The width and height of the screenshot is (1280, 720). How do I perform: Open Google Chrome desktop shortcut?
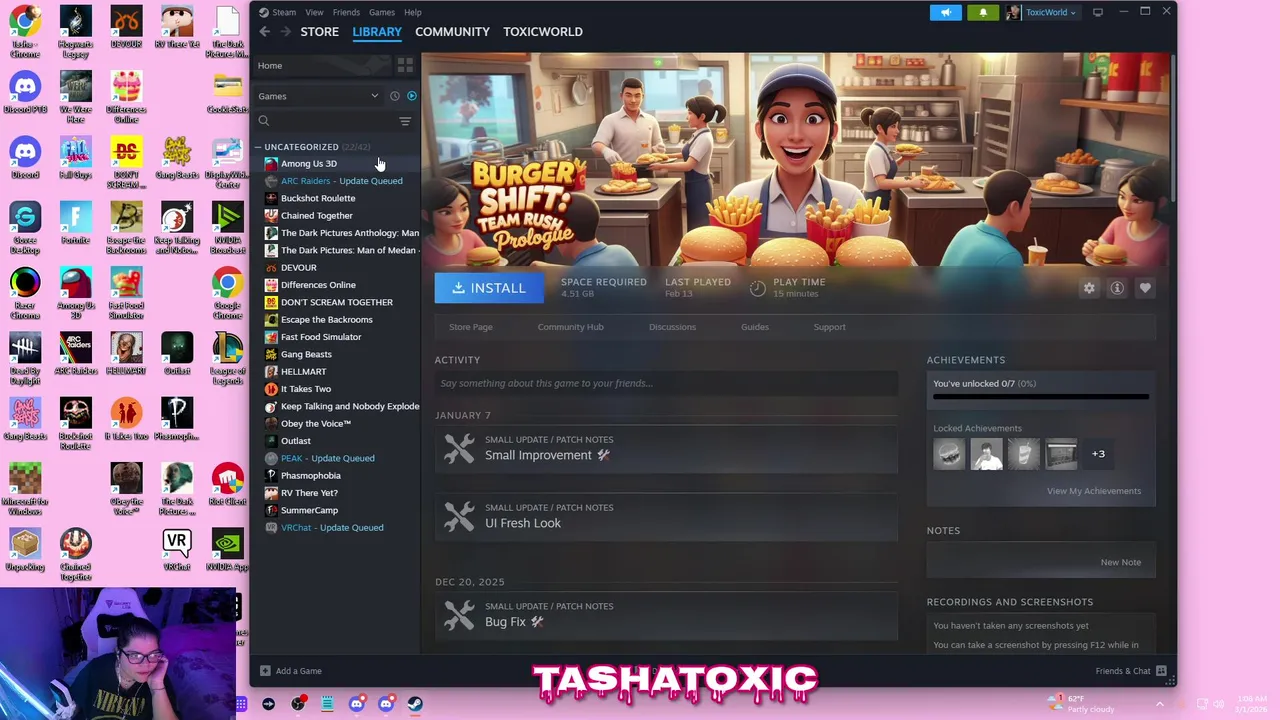tap(227, 289)
